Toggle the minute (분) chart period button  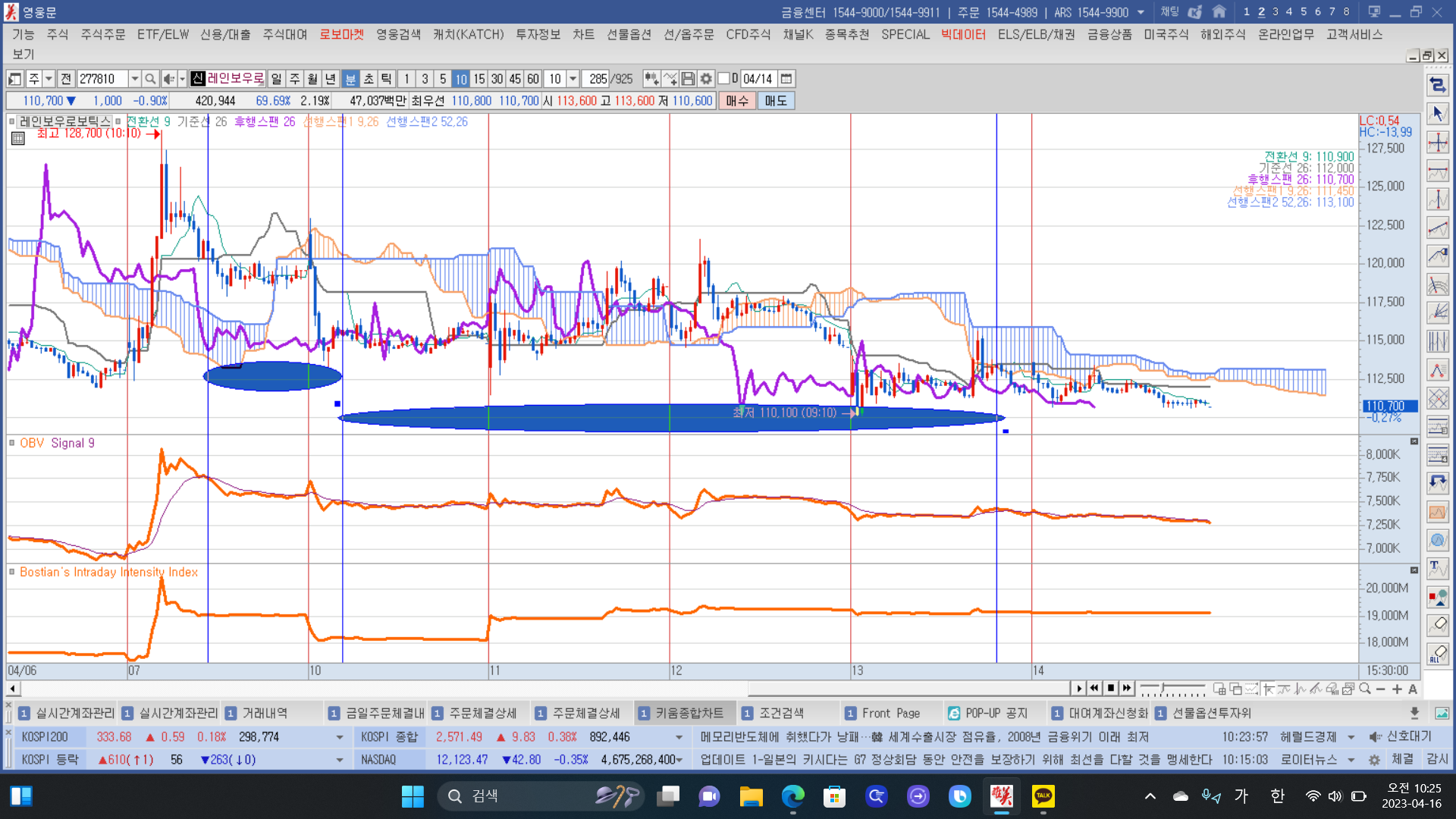point(350,79)
